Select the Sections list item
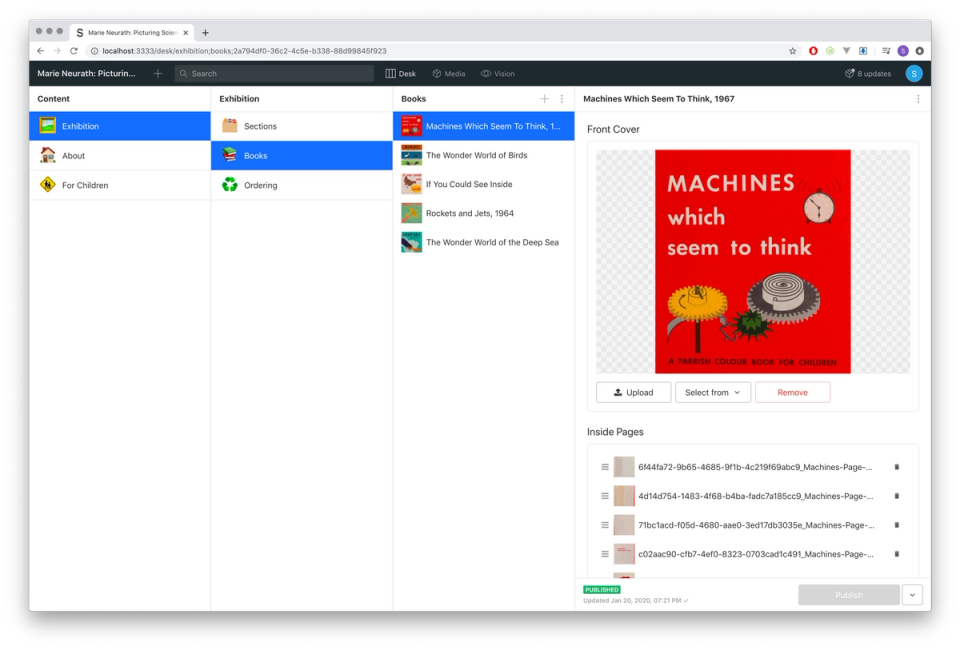This screenshot has width=960, height=650. 301,126
